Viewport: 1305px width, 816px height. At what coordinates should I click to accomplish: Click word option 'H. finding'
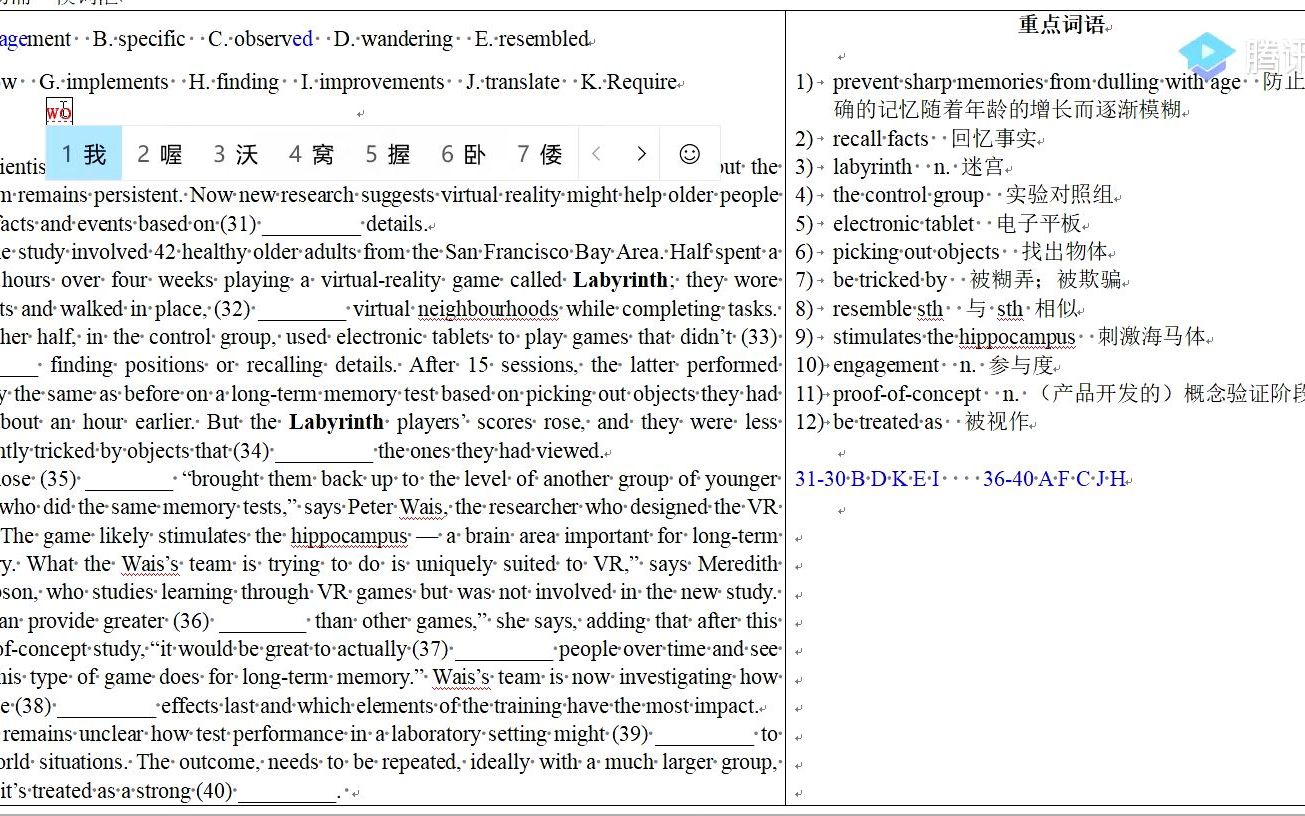pos(234,82)
